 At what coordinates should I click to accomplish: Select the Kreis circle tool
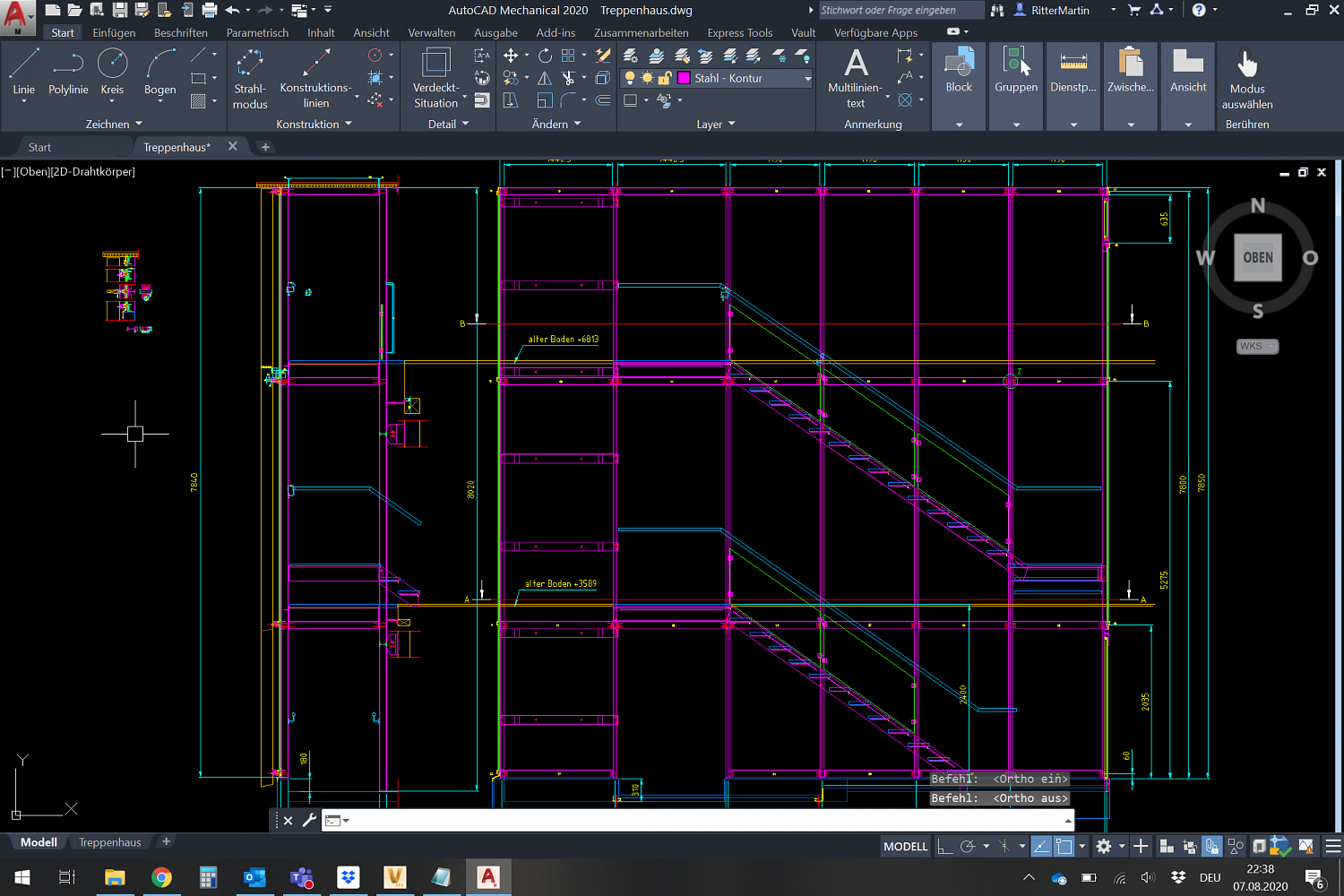(x=112, y=72)
